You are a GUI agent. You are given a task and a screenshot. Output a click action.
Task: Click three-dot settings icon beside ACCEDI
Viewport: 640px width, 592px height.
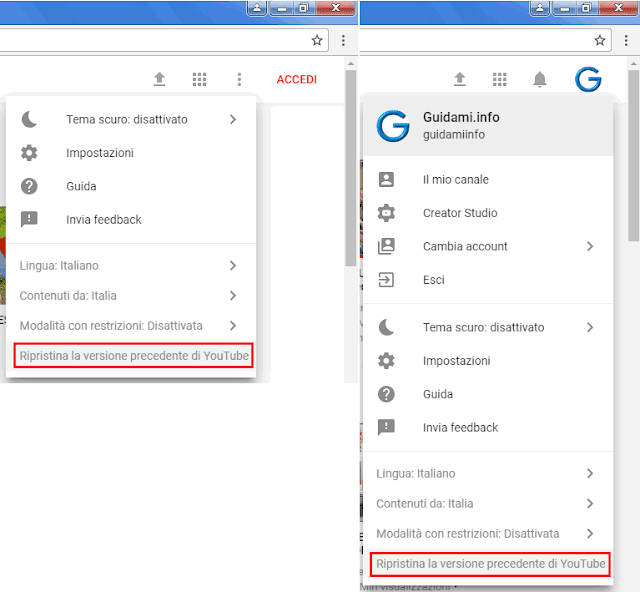(239, 79)
